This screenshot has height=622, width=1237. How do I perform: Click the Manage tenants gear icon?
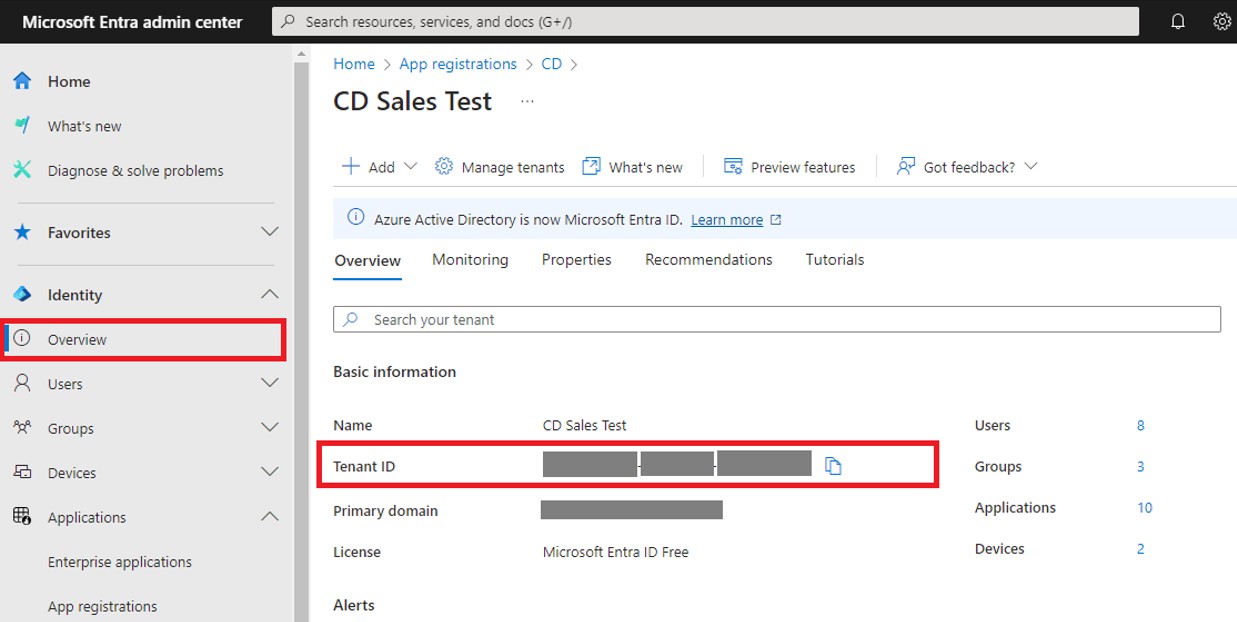click(444, 166)
